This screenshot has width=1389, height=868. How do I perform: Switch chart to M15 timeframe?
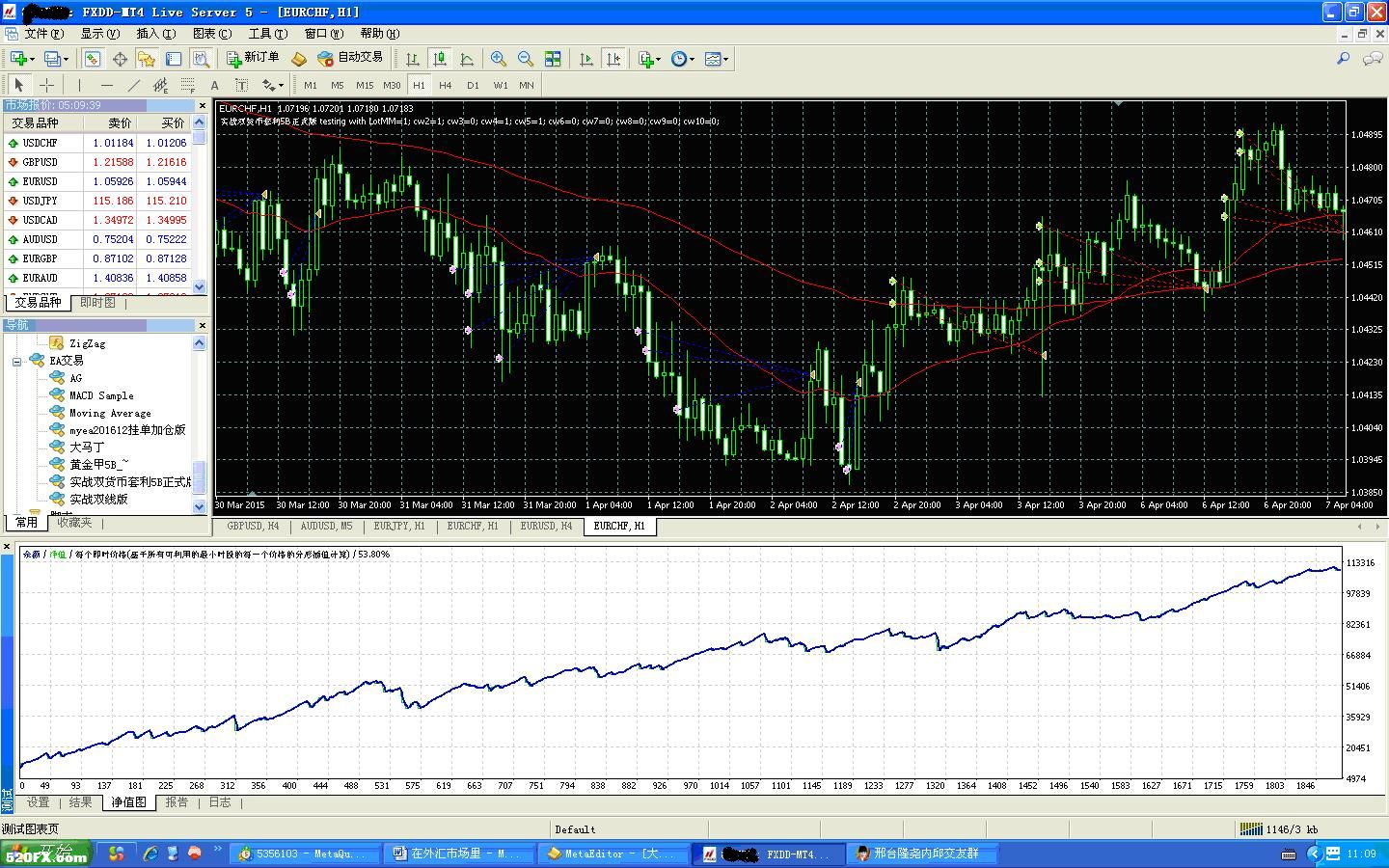(x=365, y=85)
